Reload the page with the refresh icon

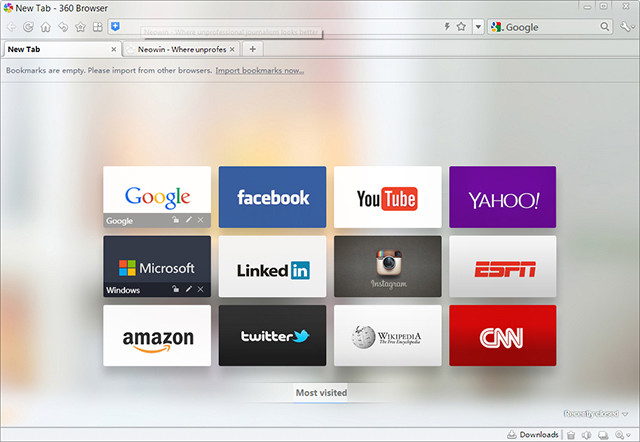point(28,27)
